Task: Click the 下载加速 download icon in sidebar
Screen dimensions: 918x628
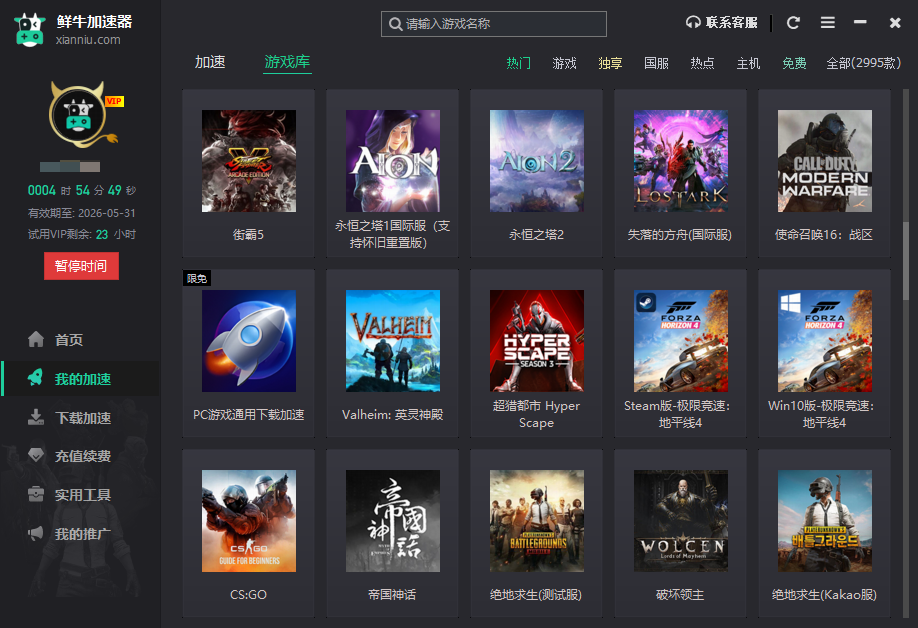Action: click(x=36, y=417)
